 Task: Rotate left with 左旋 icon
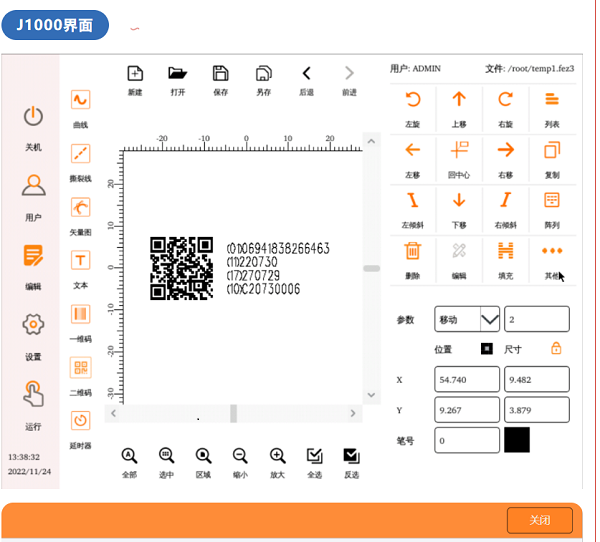click(413, 100)
